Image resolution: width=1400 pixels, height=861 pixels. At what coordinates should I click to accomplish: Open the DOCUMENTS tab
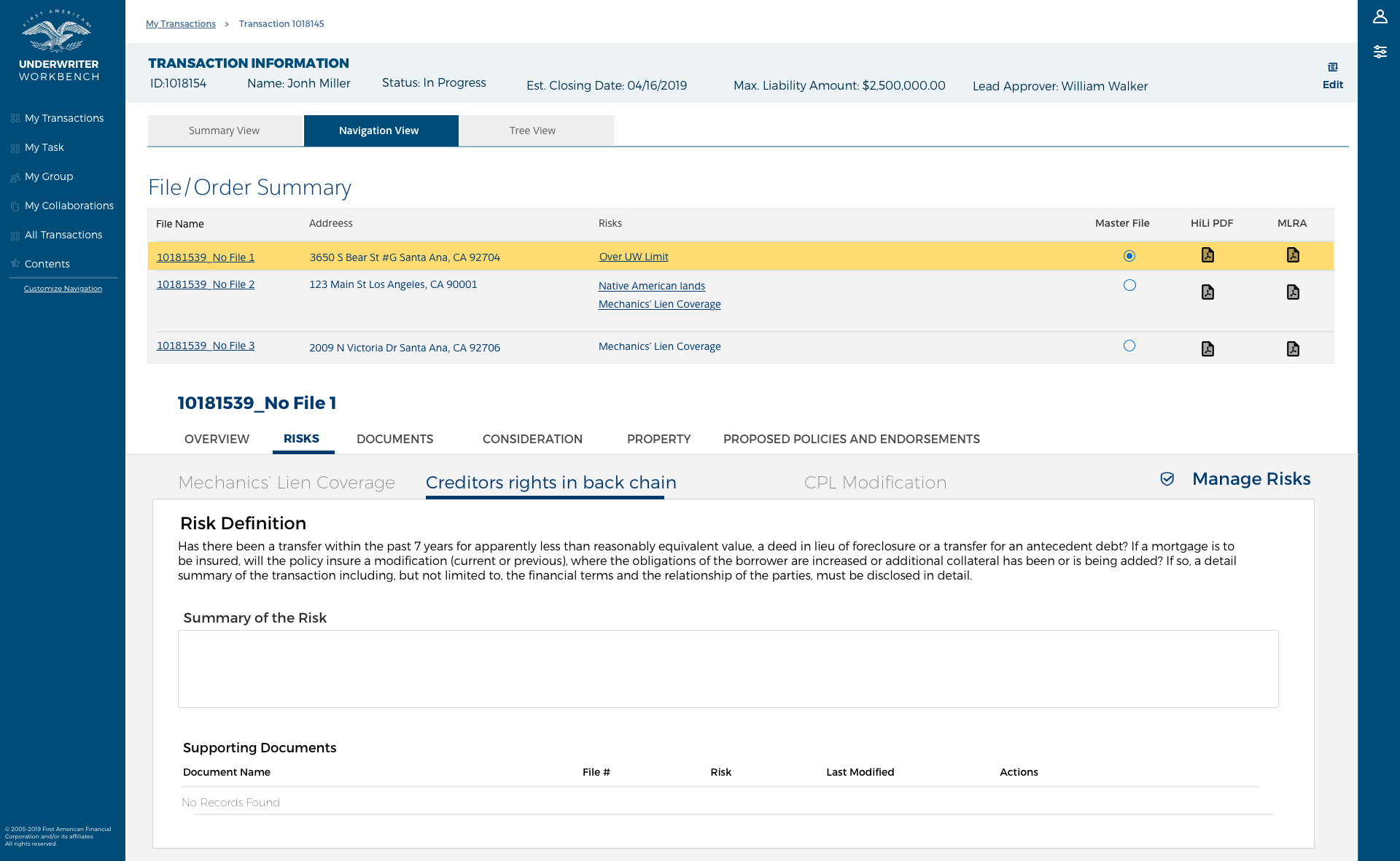[x=394, y=439]
